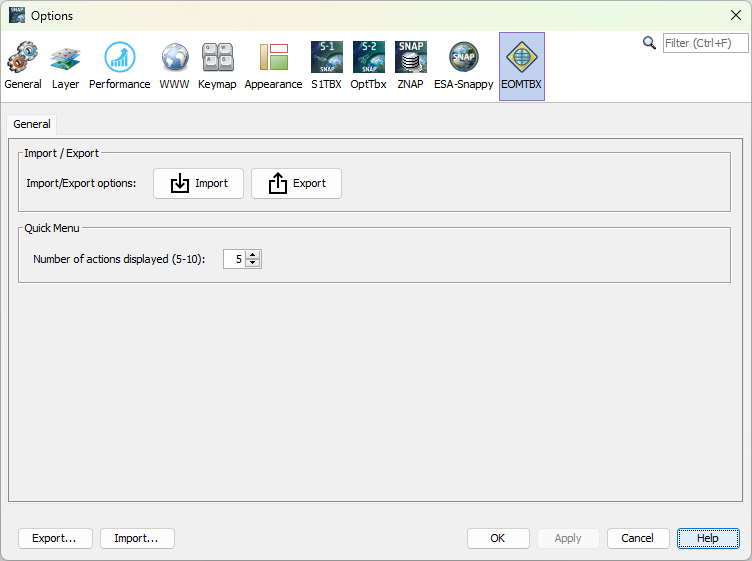Click Export button in Import/Export section
The image size is (752, 561).
point(296,184)
